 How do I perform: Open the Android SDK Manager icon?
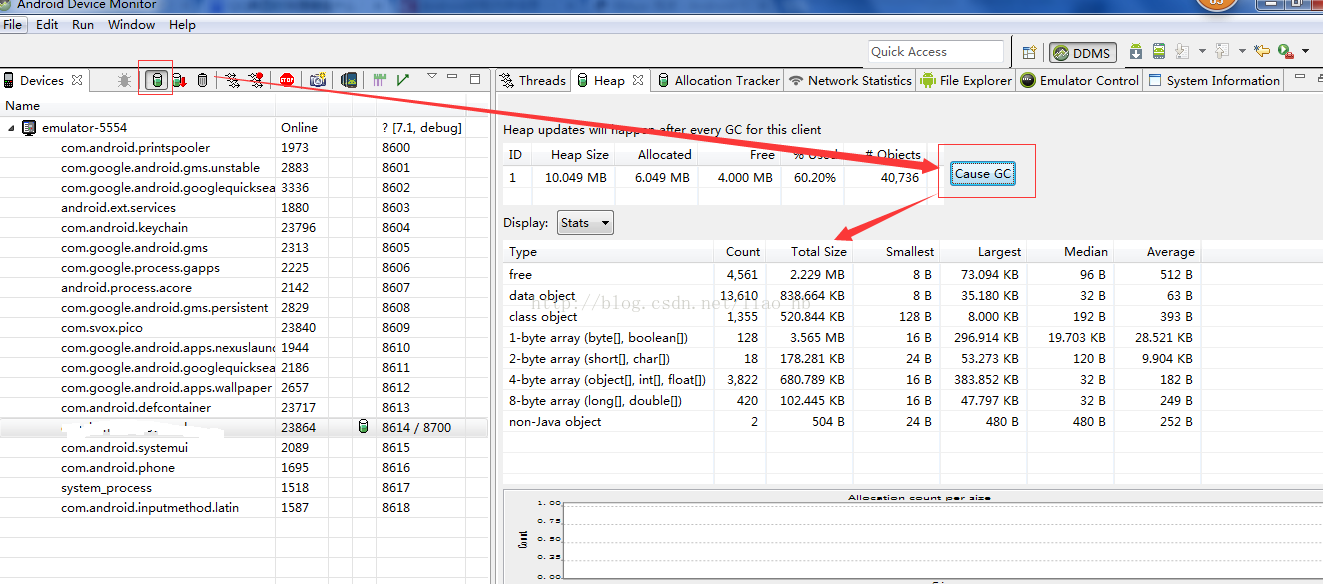pyautogui.click(x=1136, y=51)
